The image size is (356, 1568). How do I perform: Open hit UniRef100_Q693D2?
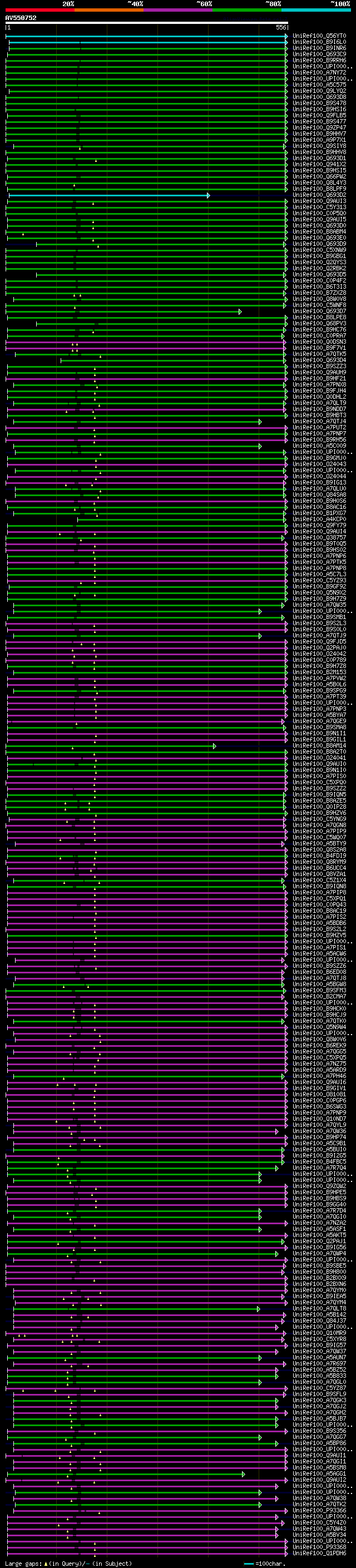(319, 195)
